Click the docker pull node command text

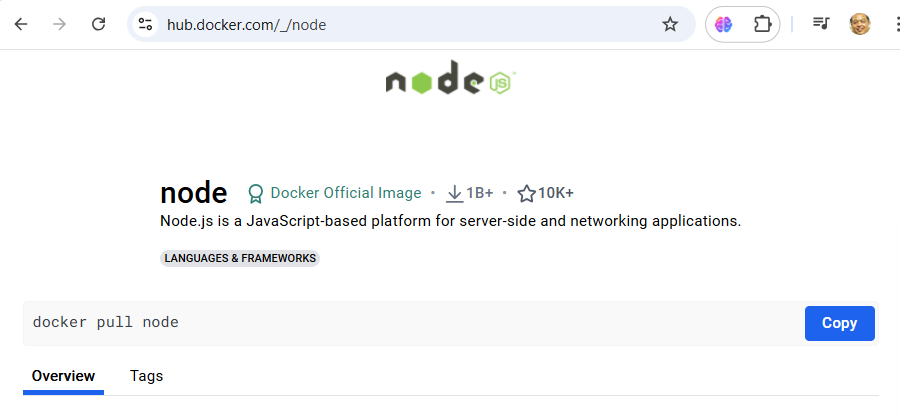coord(105,323)
